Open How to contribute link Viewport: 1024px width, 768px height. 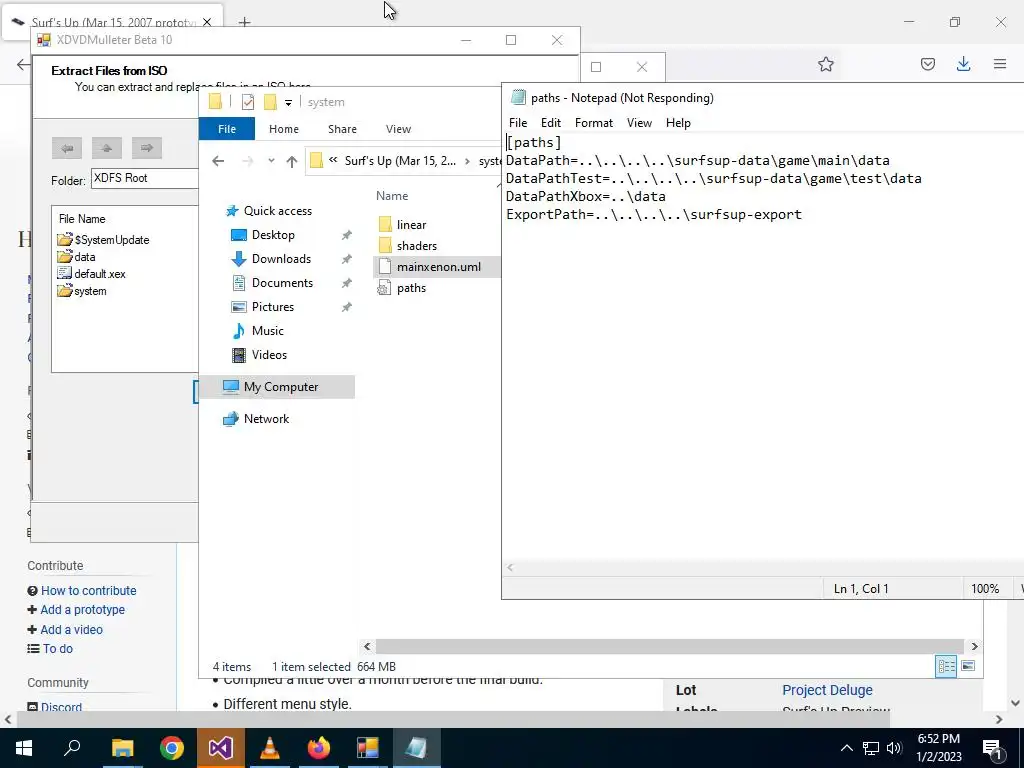coord(89,590)
